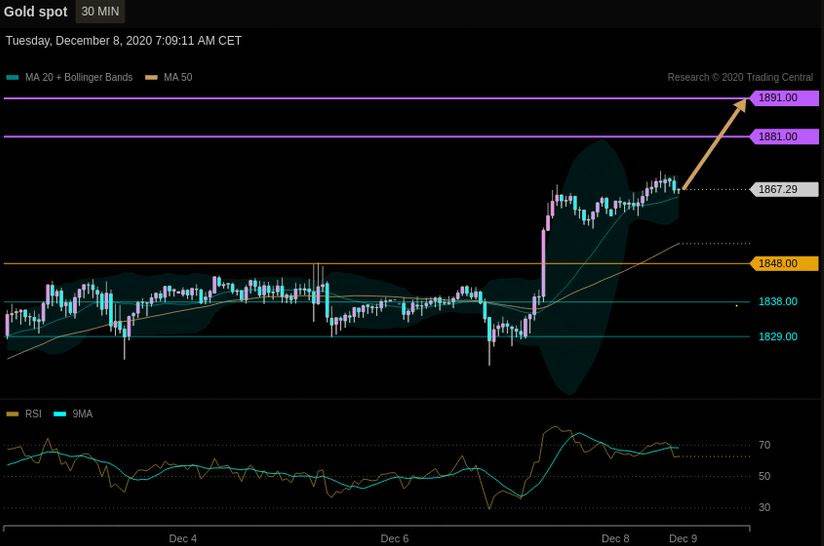
Task: Select the 1891.00 resistance price tag
Action: [x=784, y=98]
